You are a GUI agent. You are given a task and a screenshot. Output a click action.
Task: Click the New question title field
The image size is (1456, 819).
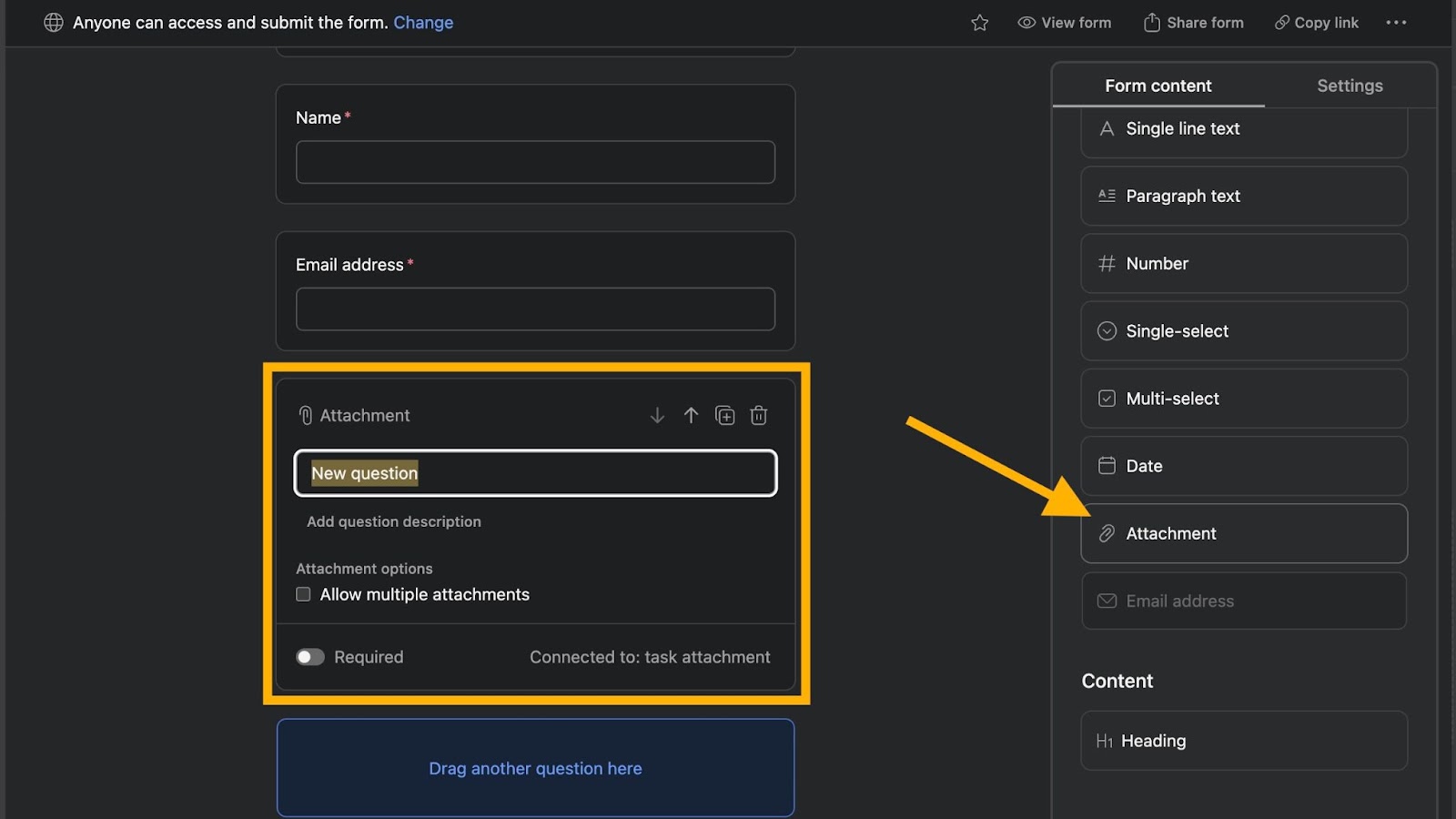pos(535,473)
